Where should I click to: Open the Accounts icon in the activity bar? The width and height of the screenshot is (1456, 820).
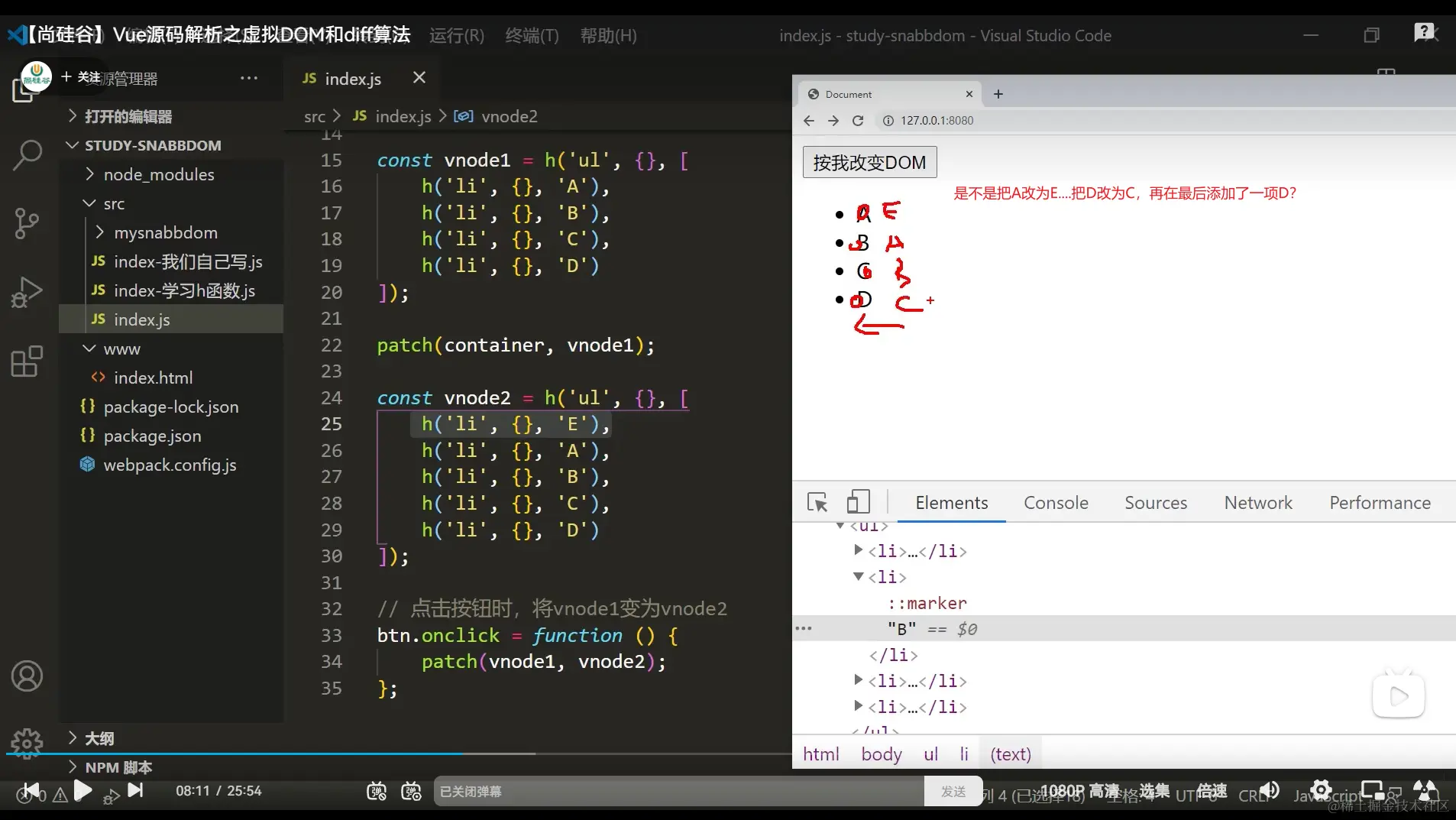pos(28,676)
